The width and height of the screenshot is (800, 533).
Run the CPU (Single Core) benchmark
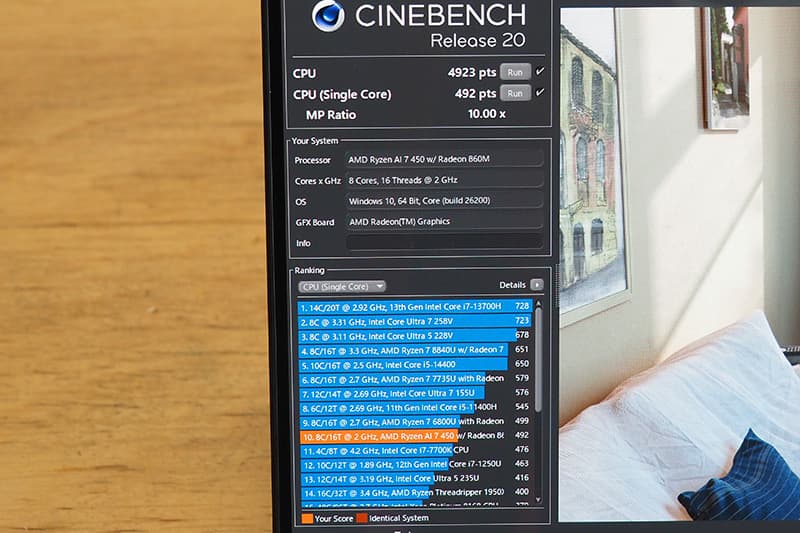(515, 93)
